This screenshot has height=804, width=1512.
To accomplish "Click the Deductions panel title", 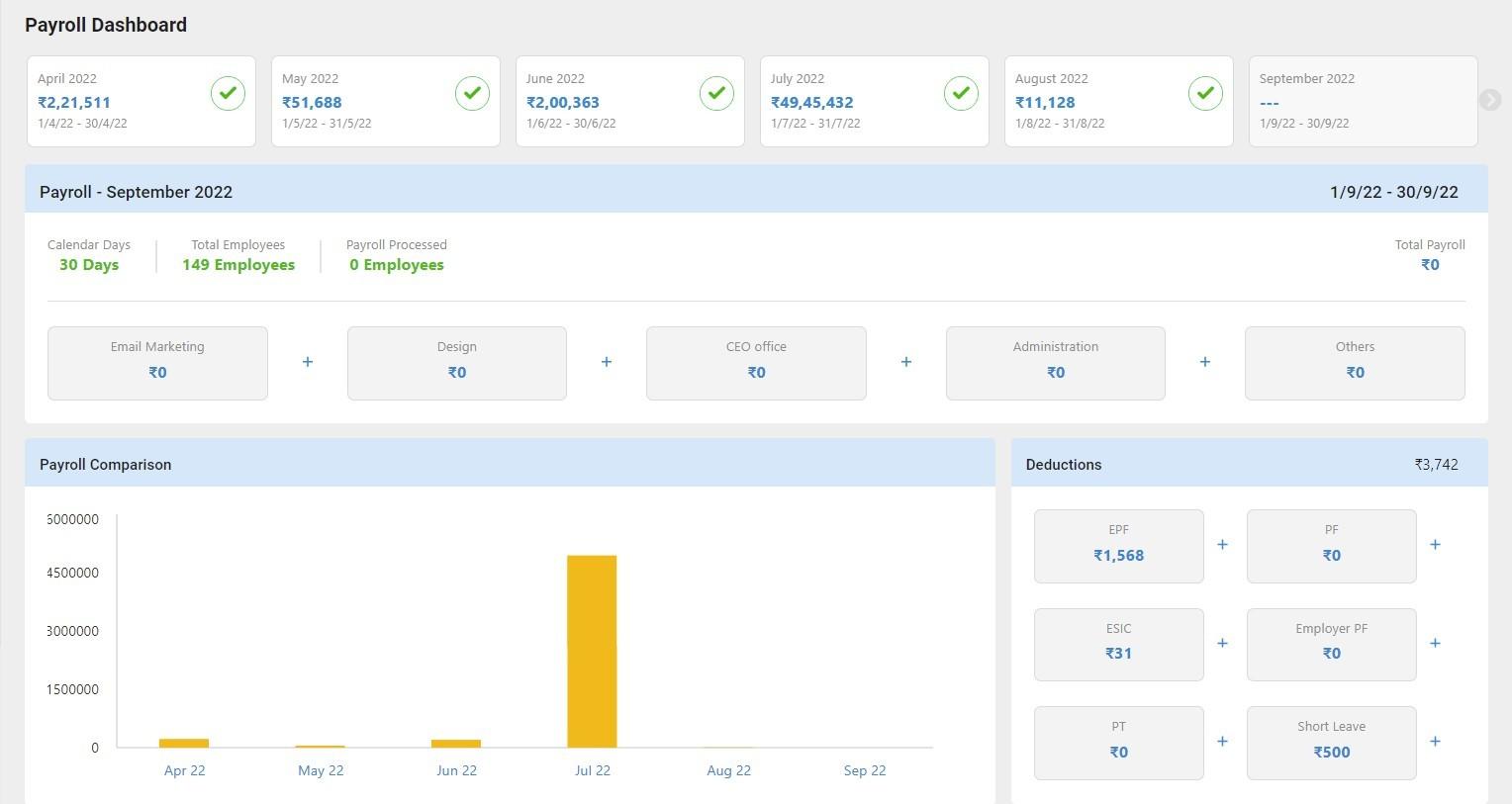I will pos(1064,465).
